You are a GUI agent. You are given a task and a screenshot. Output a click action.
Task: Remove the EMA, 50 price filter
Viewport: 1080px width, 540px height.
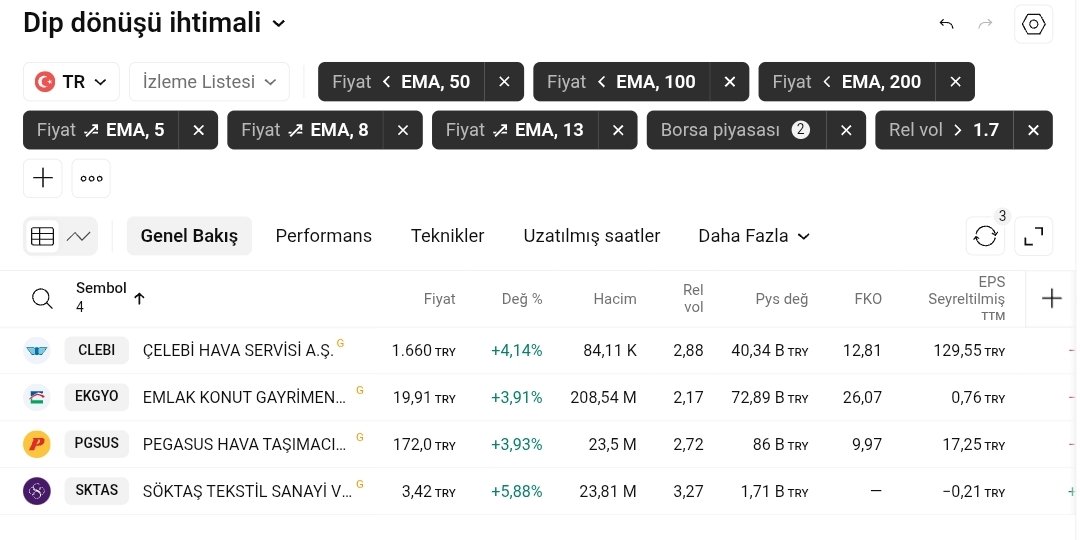[x=504, y=82]
